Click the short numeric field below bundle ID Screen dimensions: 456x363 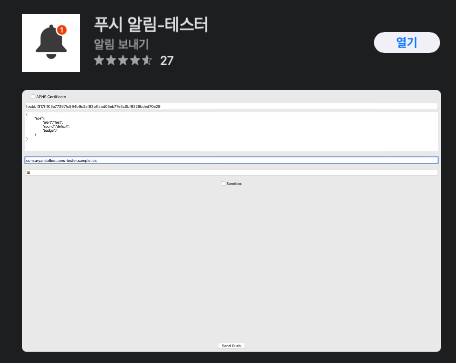[x=231, y=173]
